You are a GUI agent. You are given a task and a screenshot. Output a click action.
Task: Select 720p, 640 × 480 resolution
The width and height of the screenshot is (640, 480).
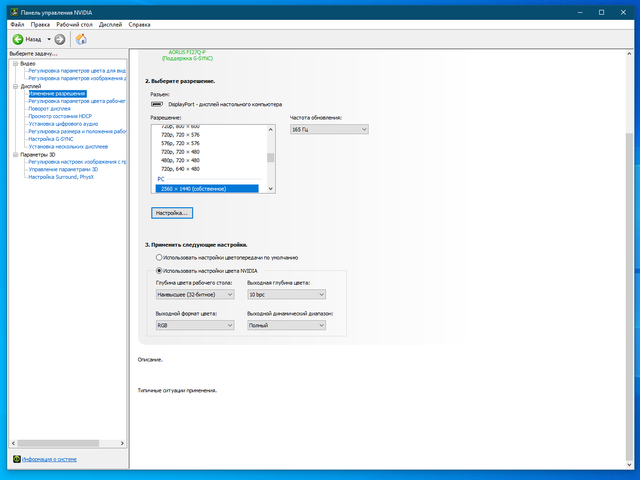click(180, 169)
